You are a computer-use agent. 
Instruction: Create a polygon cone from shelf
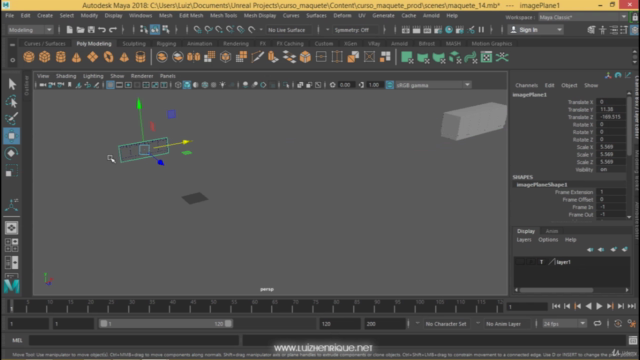(76, 57)
